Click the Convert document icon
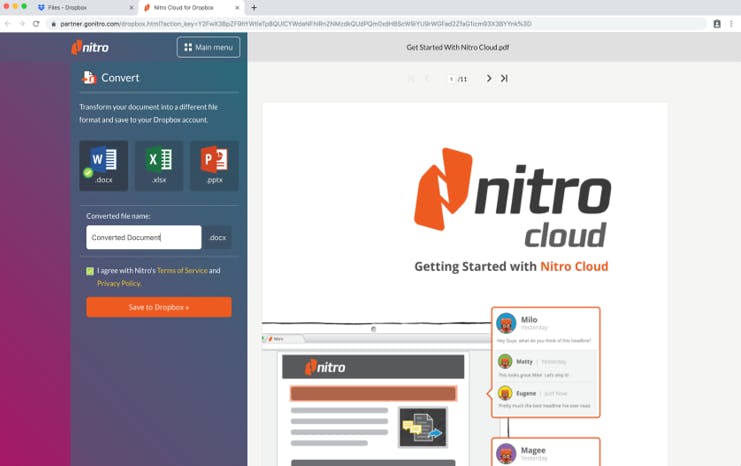The image size is (741, 466). (89, 78)
